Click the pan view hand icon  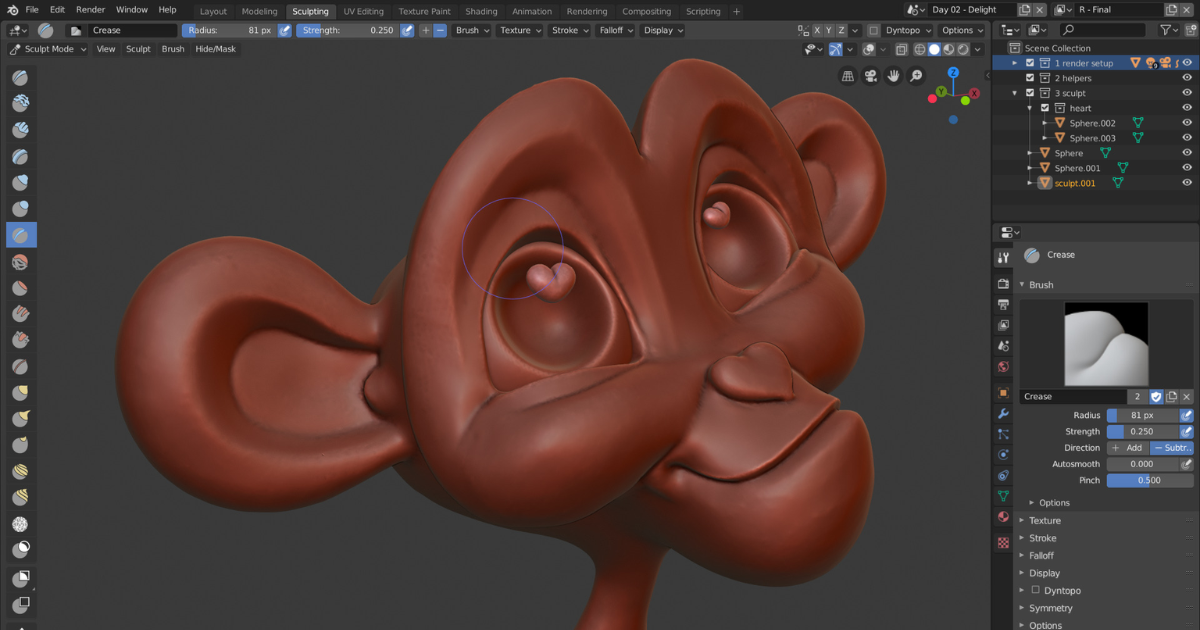coord(893,76)
